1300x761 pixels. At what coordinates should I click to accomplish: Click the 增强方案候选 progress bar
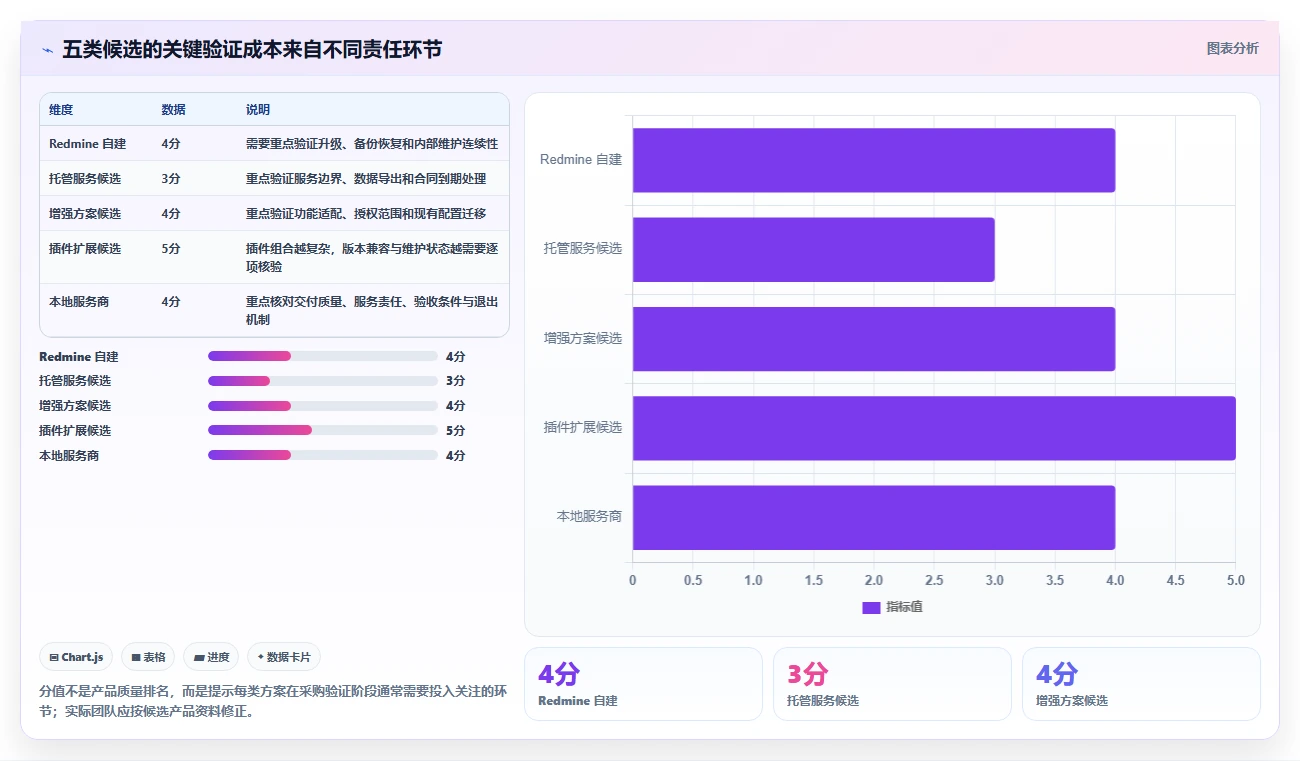(x=323, y=406)
